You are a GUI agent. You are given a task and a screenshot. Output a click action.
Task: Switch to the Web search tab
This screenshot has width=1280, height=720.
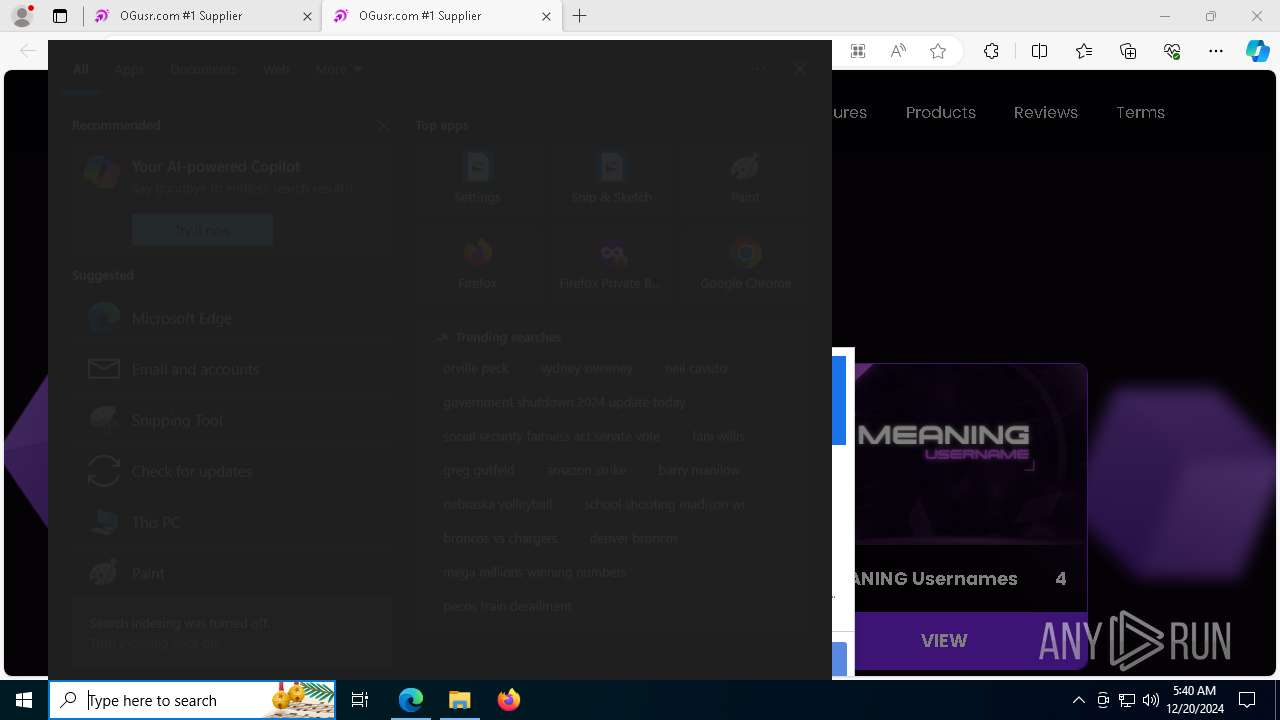[276, 69]
